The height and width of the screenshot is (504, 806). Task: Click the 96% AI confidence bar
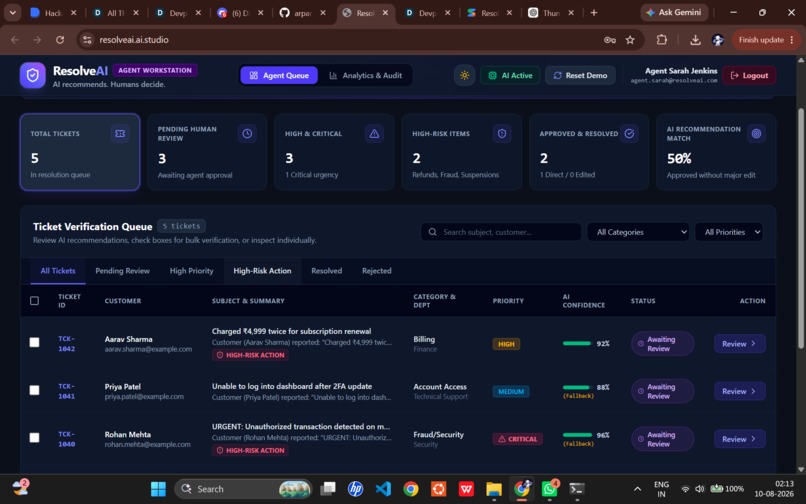point(577,435)
